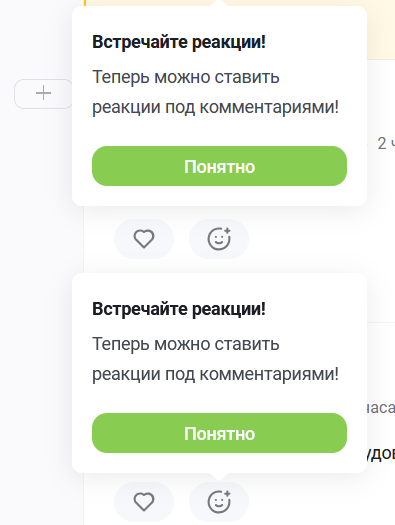Like the upper comment with the heart icon

tap(144, 239)
